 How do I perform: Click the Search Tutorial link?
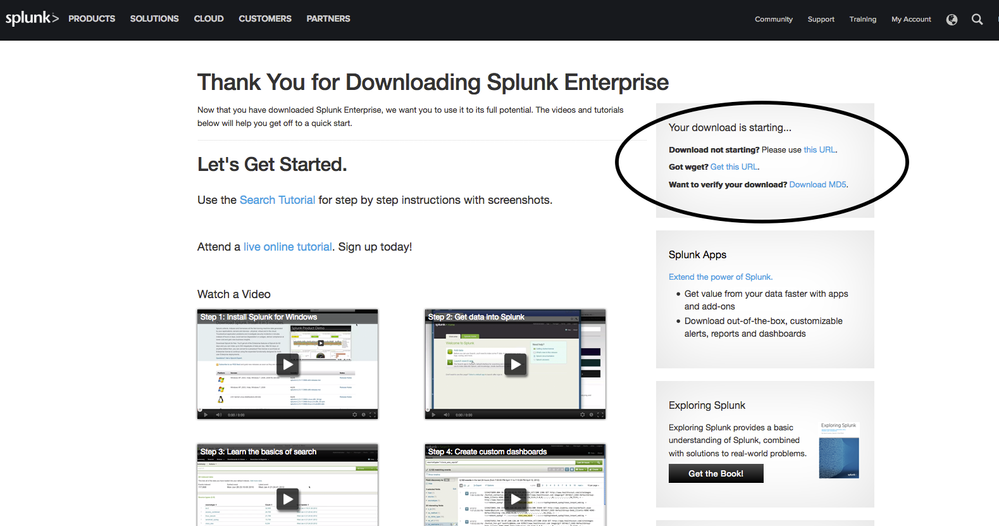277,200
